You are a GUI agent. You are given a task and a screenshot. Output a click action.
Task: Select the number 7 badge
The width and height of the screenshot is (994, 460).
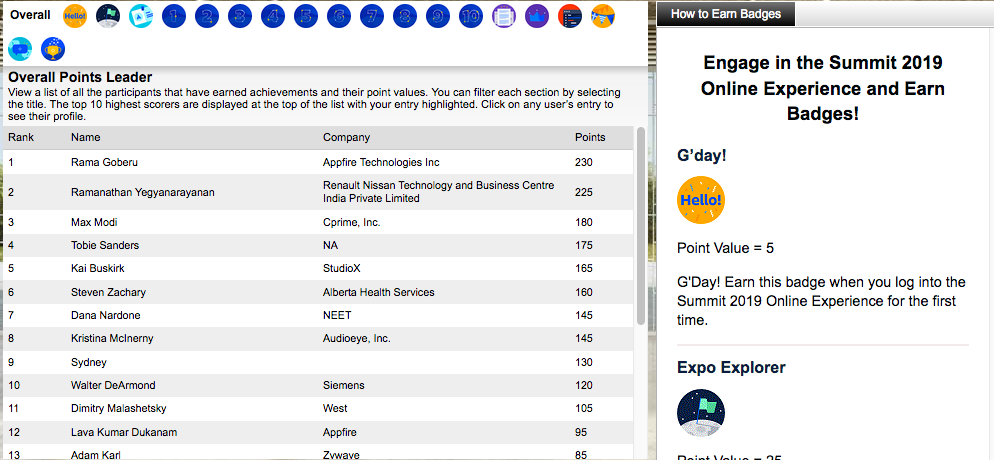(371, 16)
